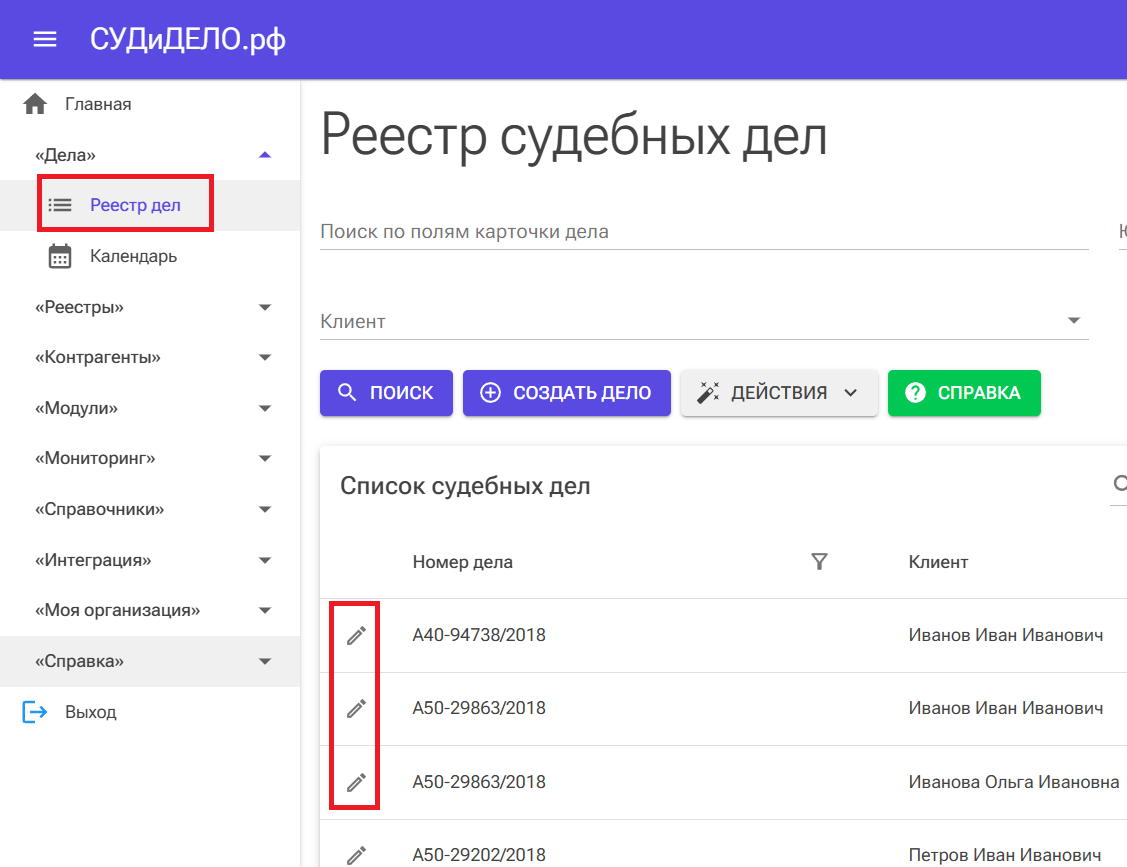Click the logout icon beside Выход

pos(33,711)
